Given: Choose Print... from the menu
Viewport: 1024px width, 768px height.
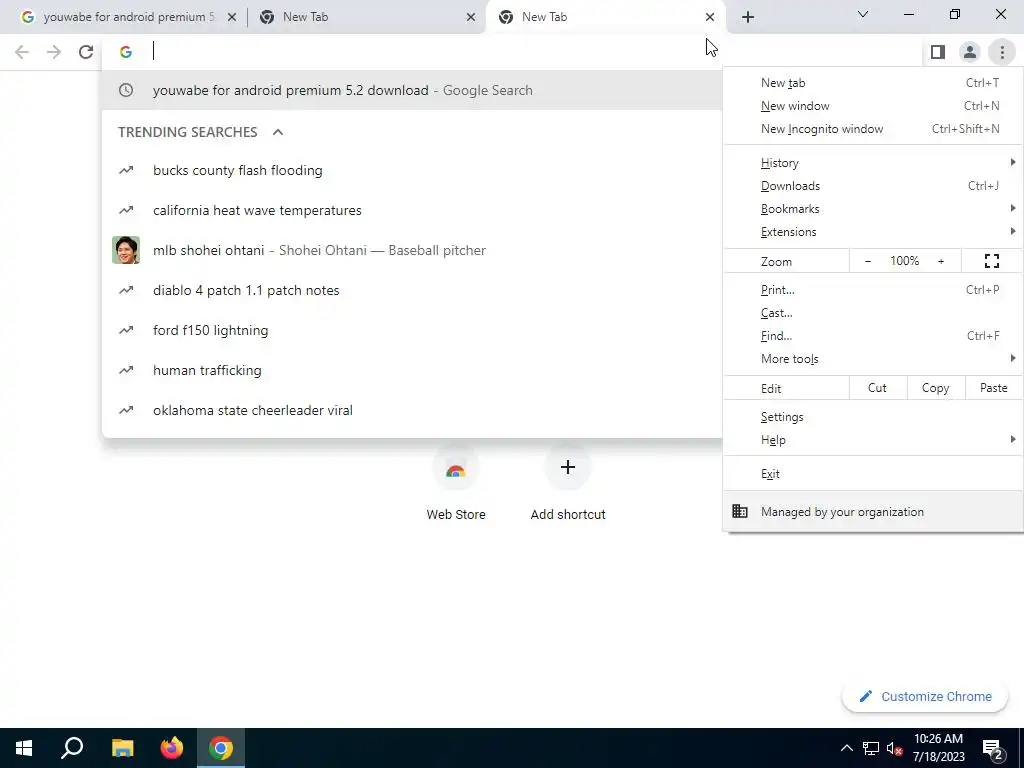Looking at the screenshot, I should point(873,290).
